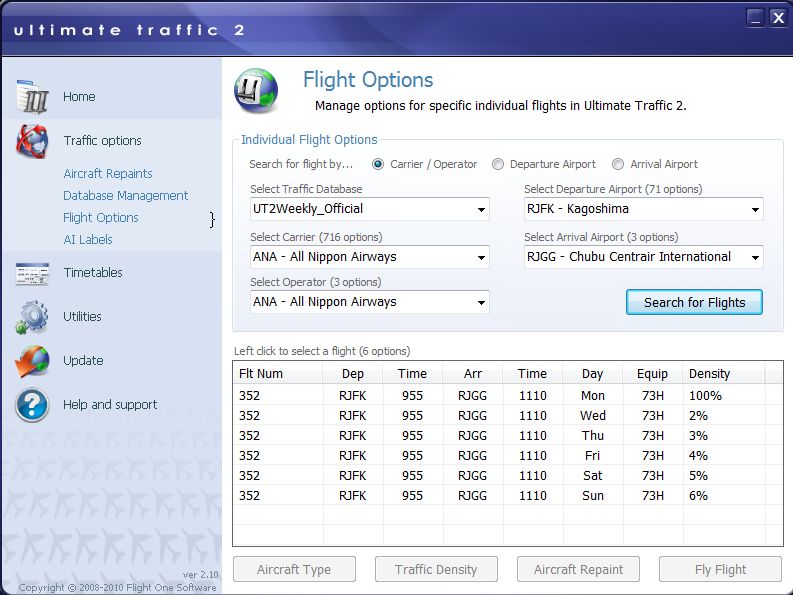
Task: Select the Carrier / Operator radio button
Action: click(x=378, y=164)
